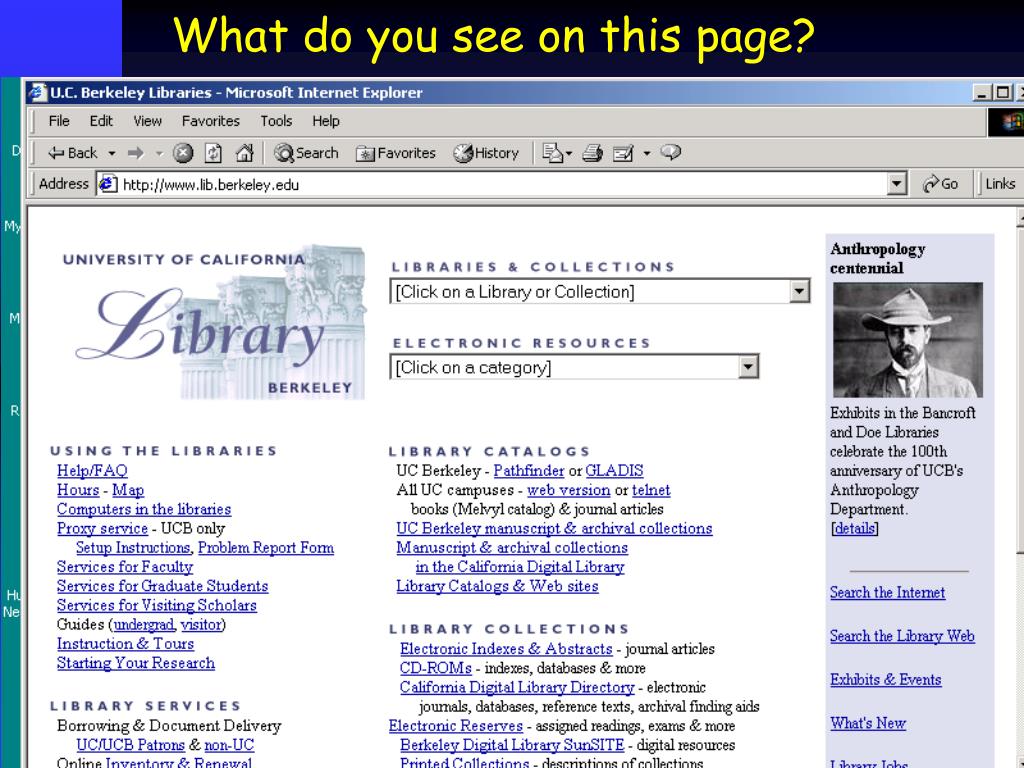Open the Setup Instructions link

(133, 548)
